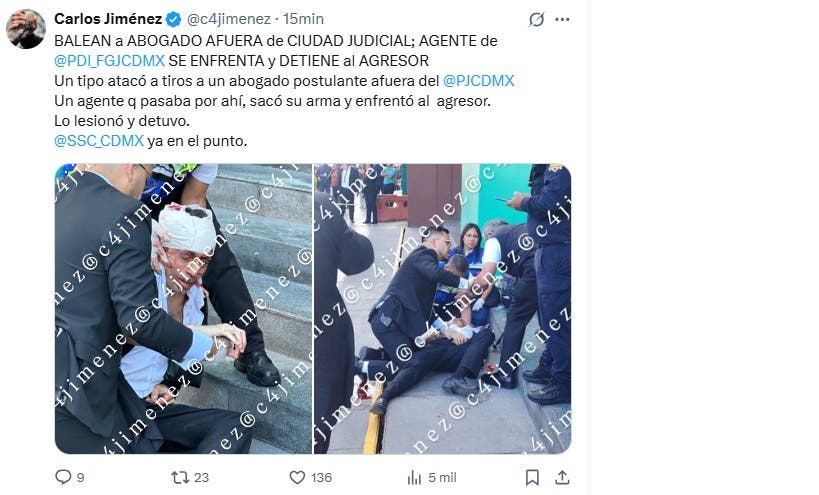Open the 15min timestamp link
The height and width of the screenshot is (495, 819).
click(303, 19)
